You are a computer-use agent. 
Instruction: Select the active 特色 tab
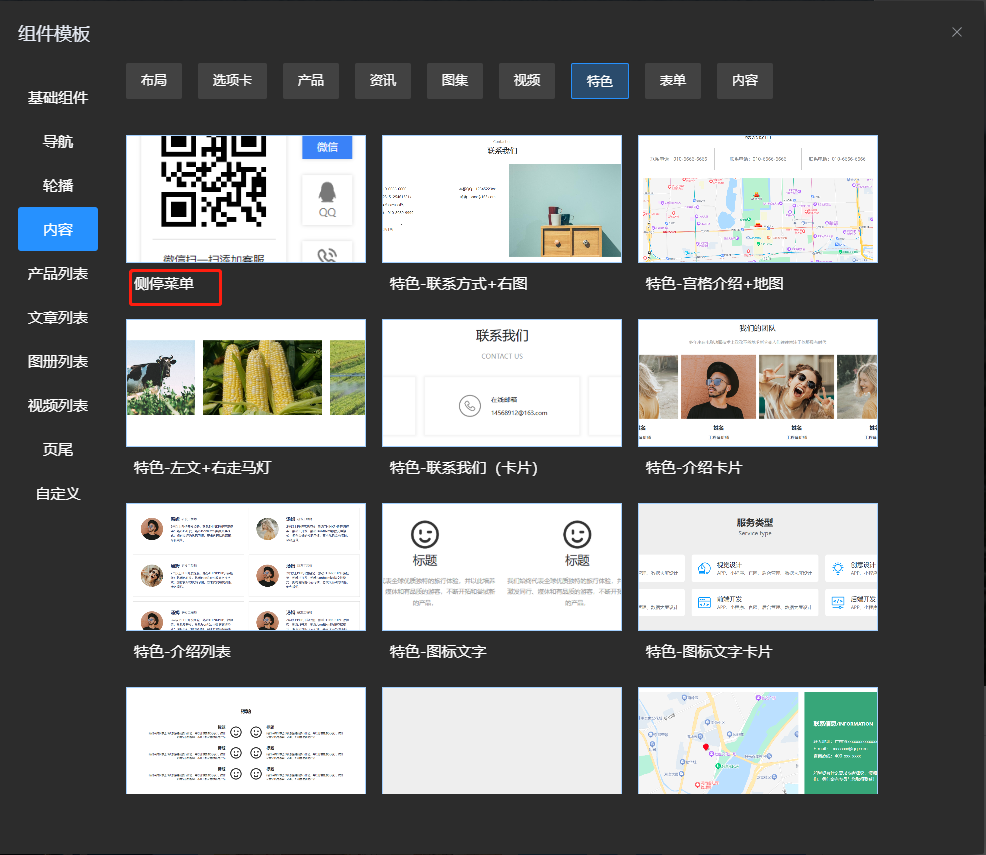tap(600, 80)
